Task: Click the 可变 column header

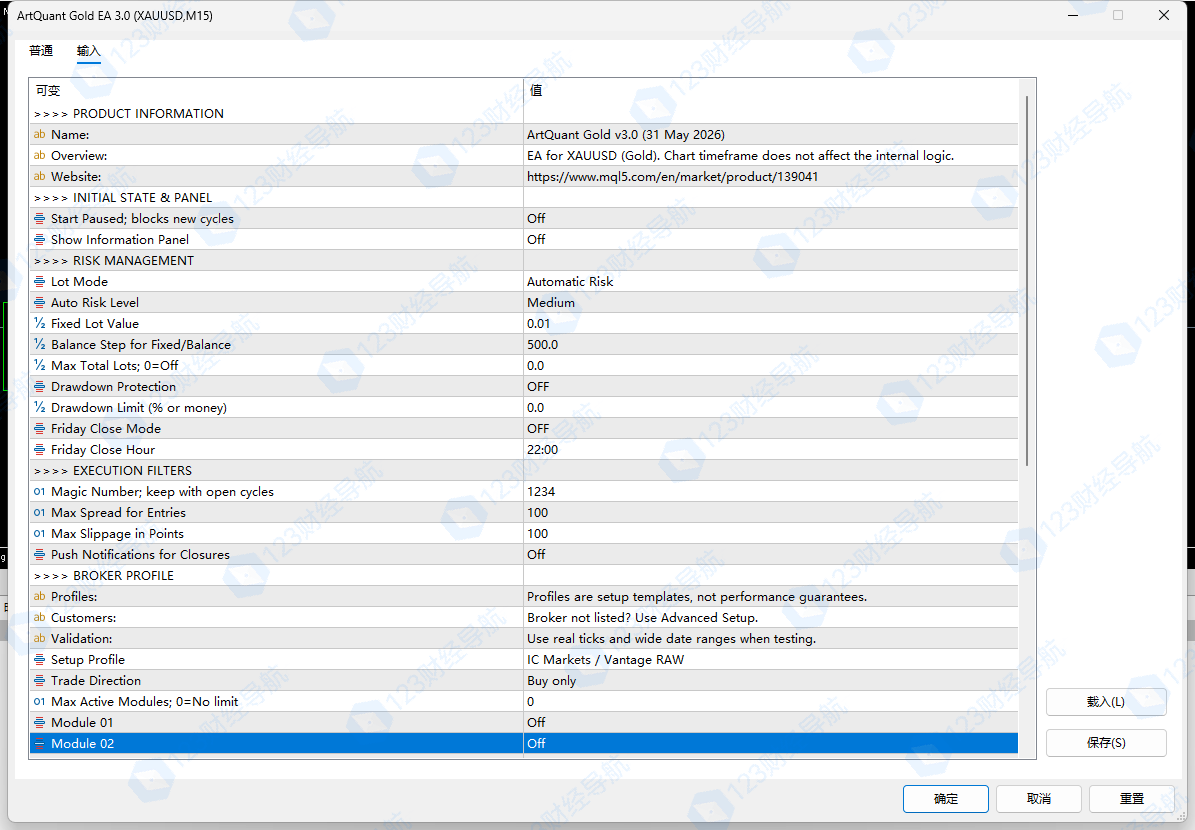Action: click(x=276, y=90)
